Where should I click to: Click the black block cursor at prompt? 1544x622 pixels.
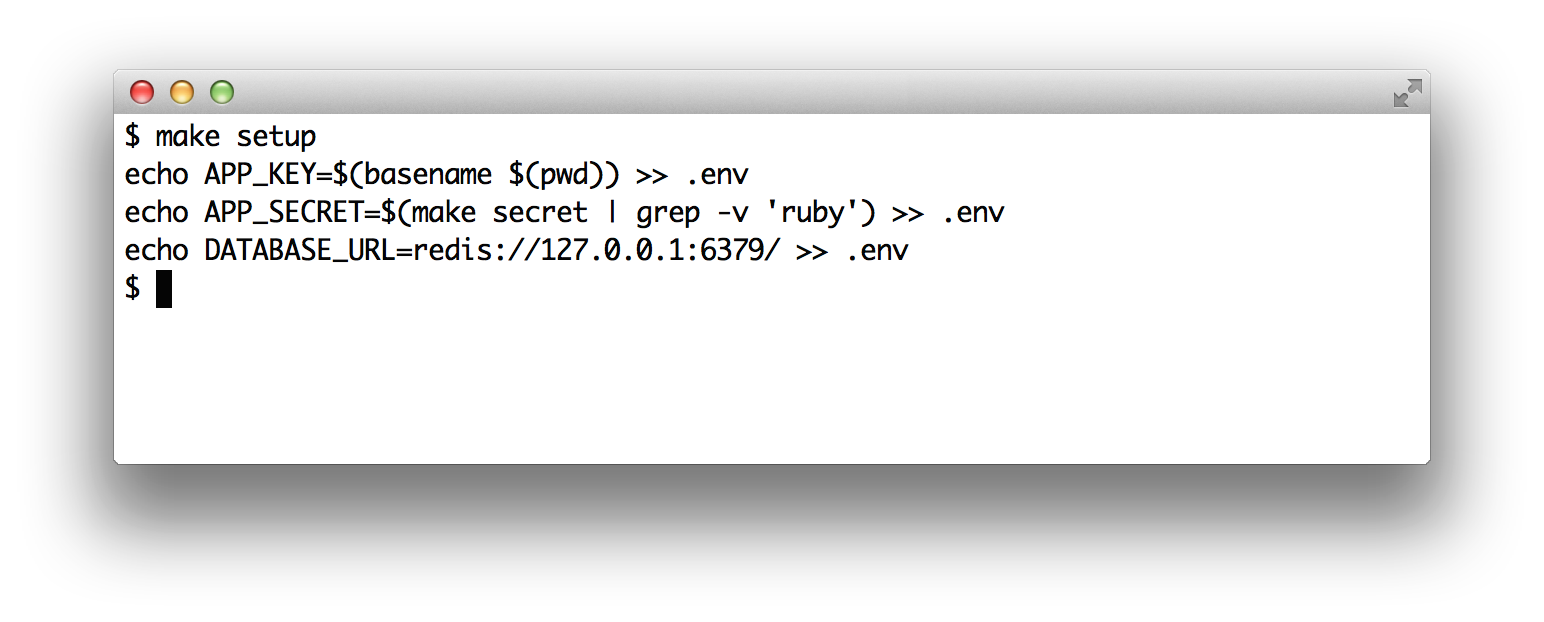[x=164, y=289]
